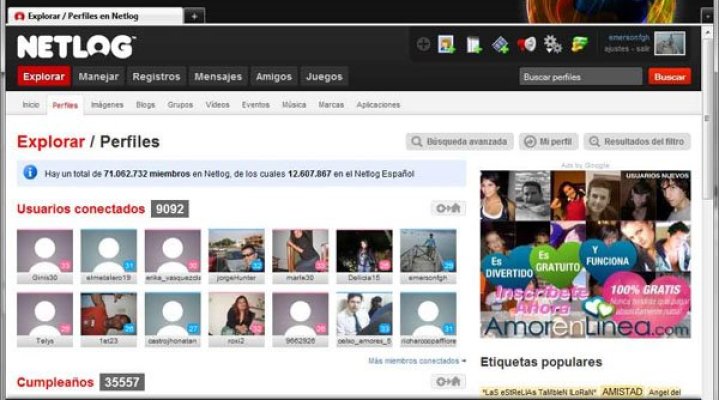Click the gray plus circle icon in header
This screenshot has height=400, width=719.
click(423, 44)
